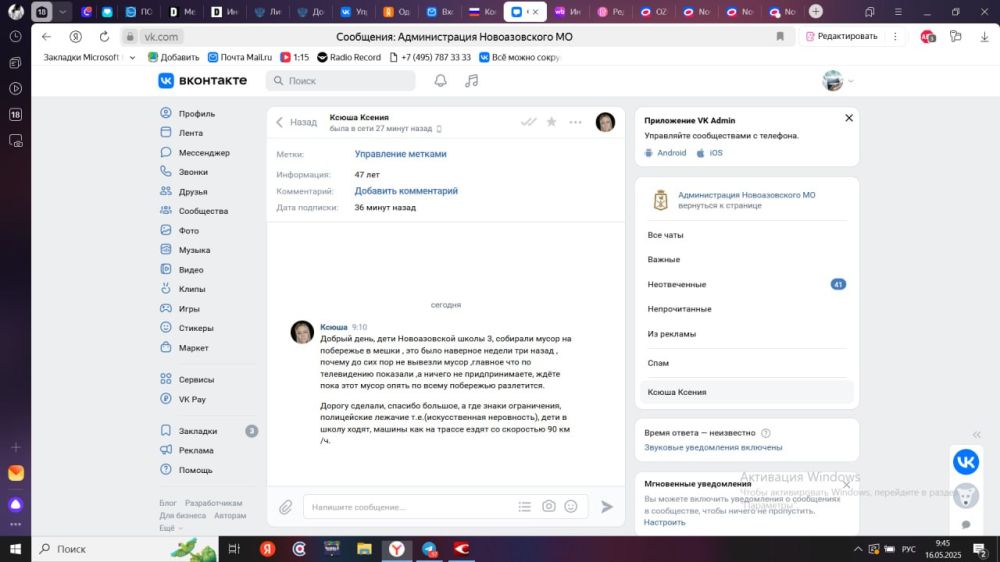Click 'Управление метками' link
Viewport: 1000px width, 562px height.
[x=400, y=154]
